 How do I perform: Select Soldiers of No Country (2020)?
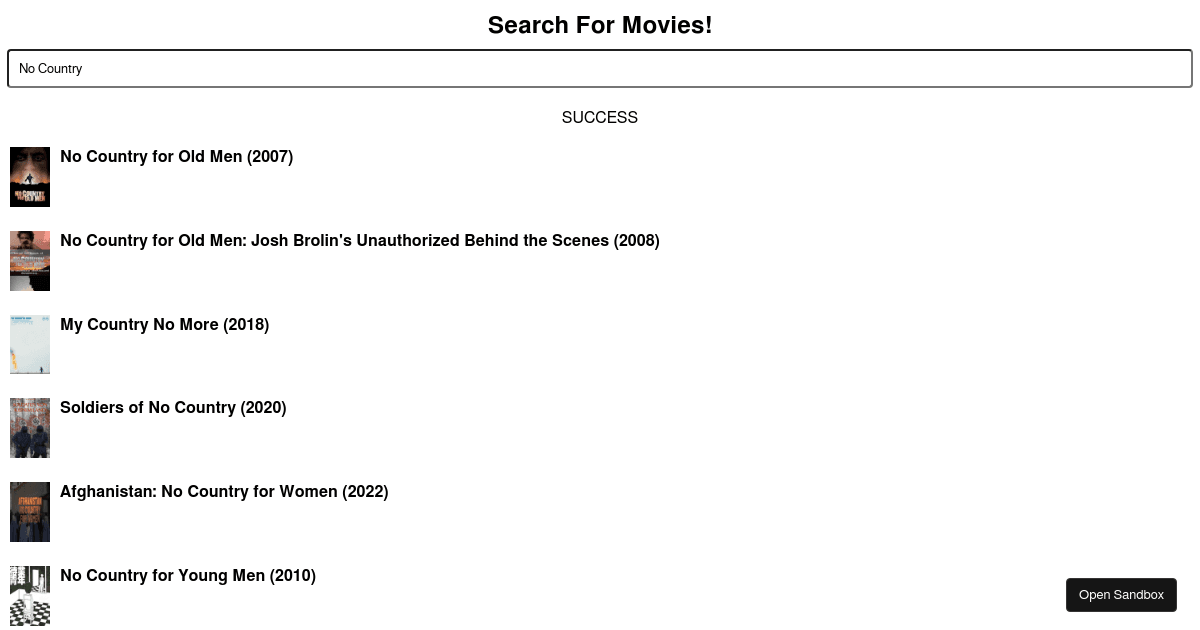pyautogui.click(x=173, y=408)
